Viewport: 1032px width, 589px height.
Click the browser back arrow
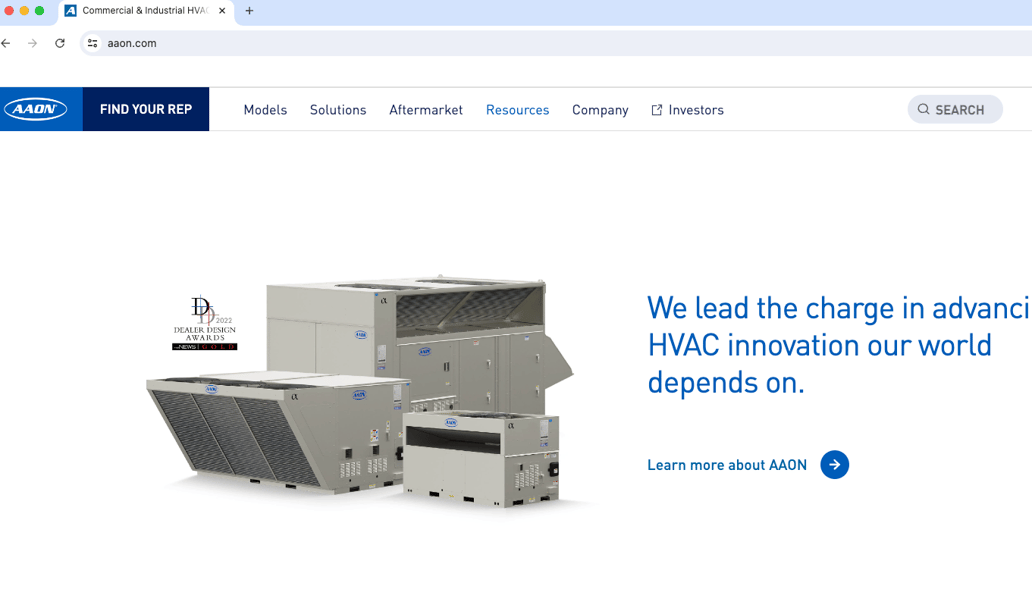tap(9, 43)
